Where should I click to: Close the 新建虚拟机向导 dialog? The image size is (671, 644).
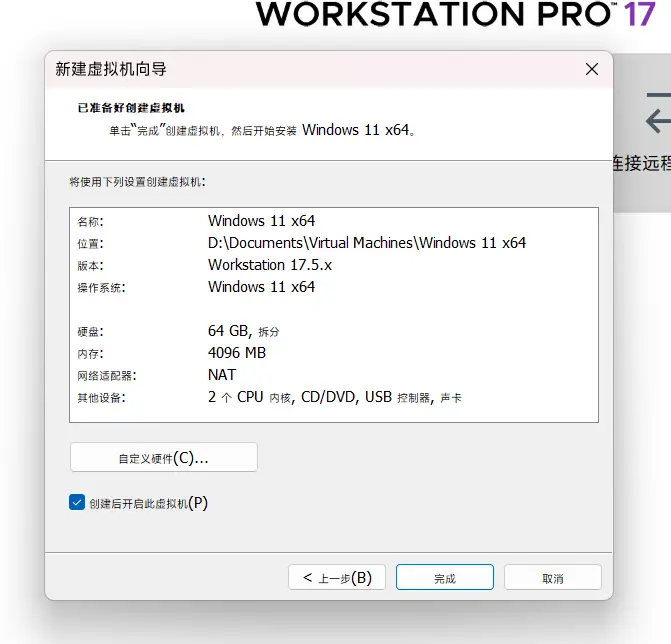[x=592, y=69]
